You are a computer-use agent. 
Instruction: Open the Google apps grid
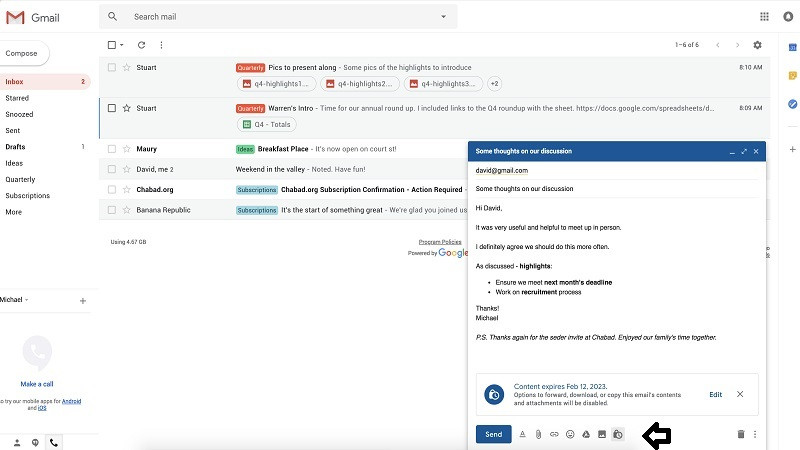[764, 17]
